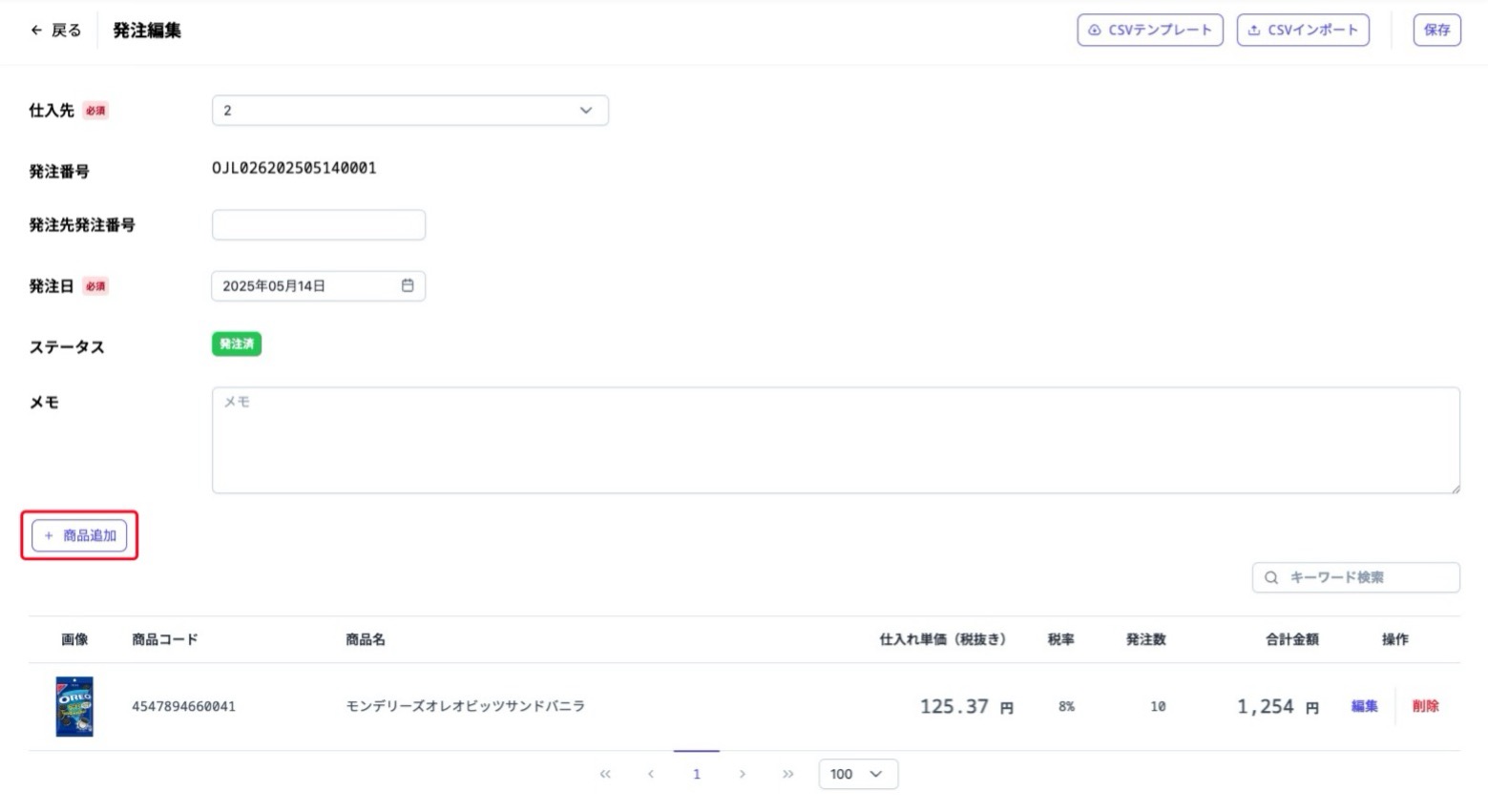Click the 保存 save button
The width and height of the screenshot is (1488, 812).
[x=1436, y=31]
